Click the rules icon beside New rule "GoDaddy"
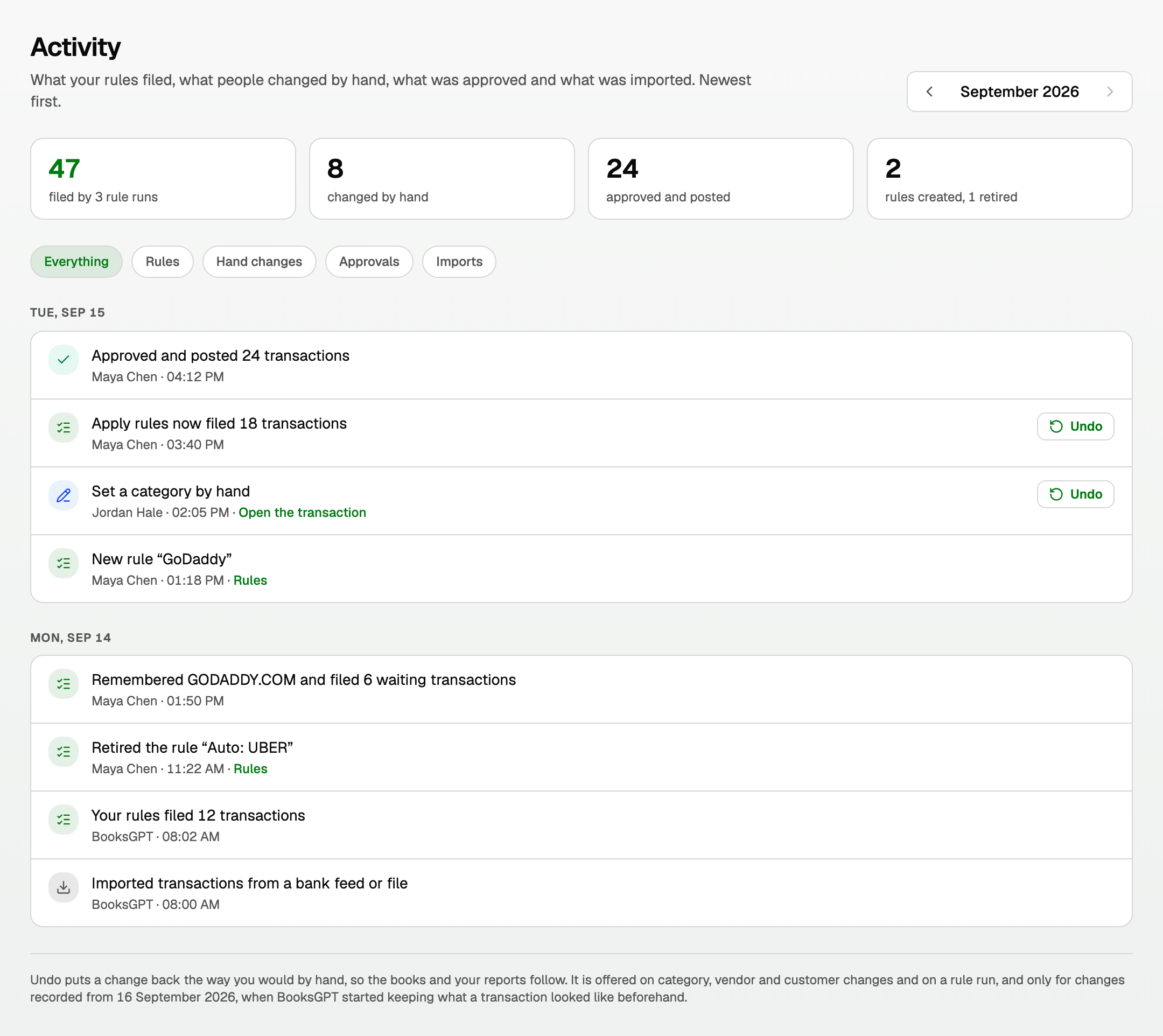This screenshot has width=1163, height=1036. (x=63, y=563)
